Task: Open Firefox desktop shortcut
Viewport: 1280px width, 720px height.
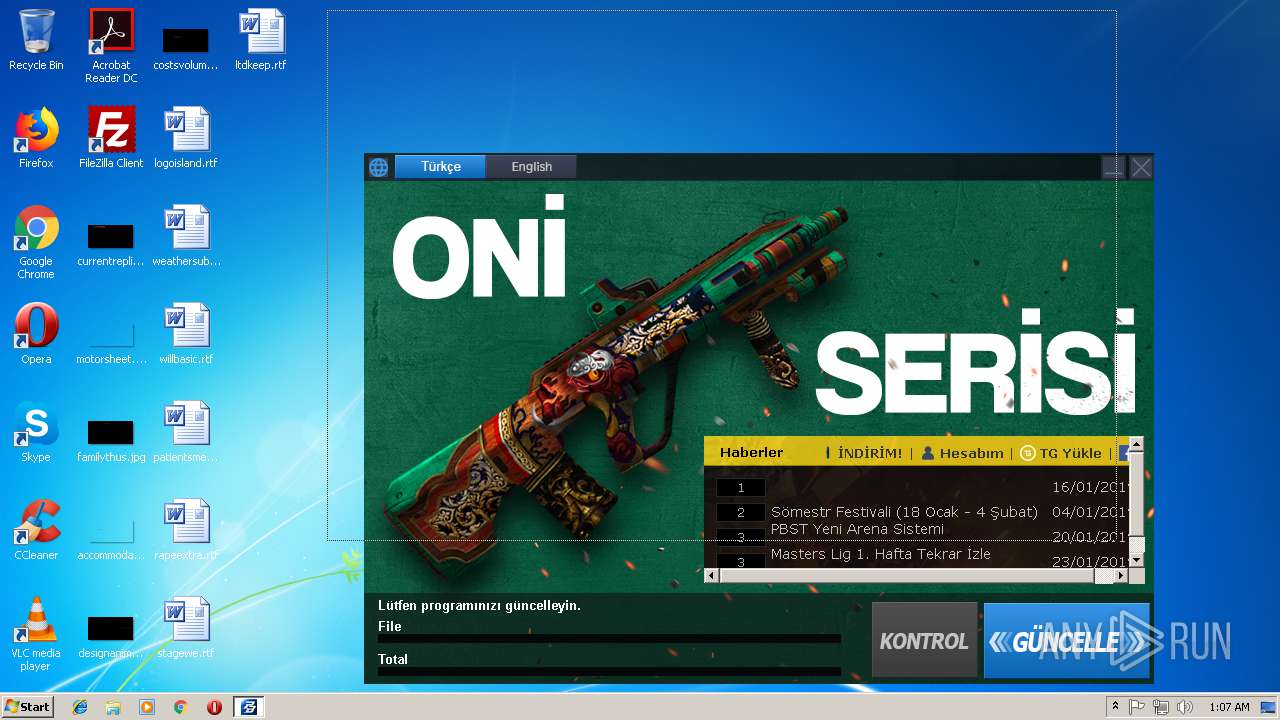Action: coord(36,138)
